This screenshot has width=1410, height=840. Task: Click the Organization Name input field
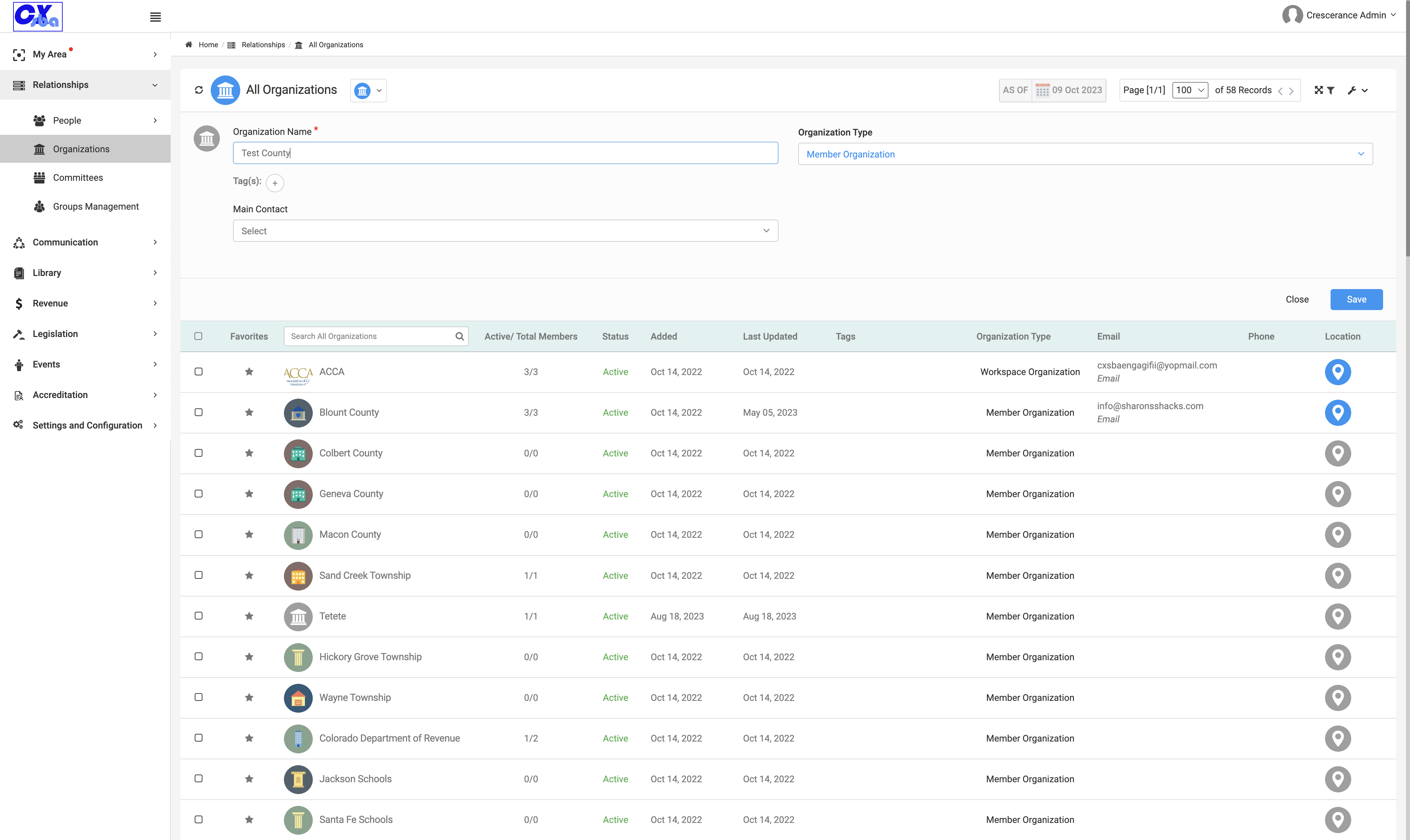pos(505,153)
